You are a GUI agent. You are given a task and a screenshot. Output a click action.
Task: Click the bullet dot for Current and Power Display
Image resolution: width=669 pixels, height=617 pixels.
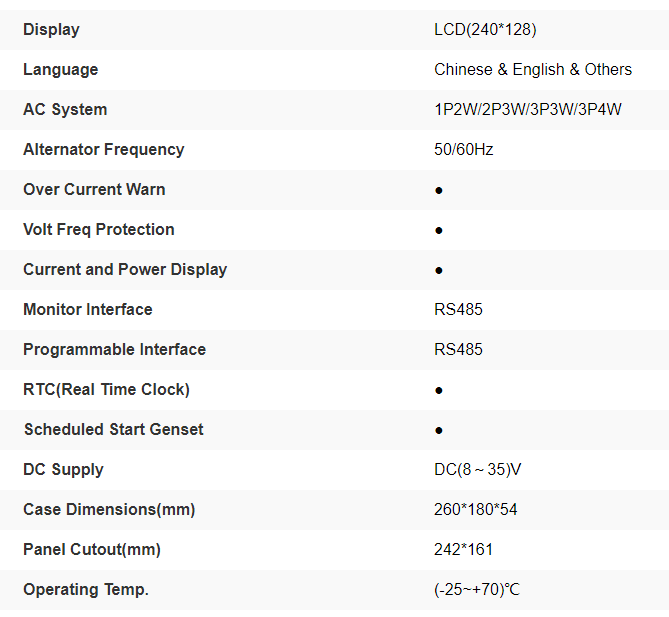click(x=439, y=270)
